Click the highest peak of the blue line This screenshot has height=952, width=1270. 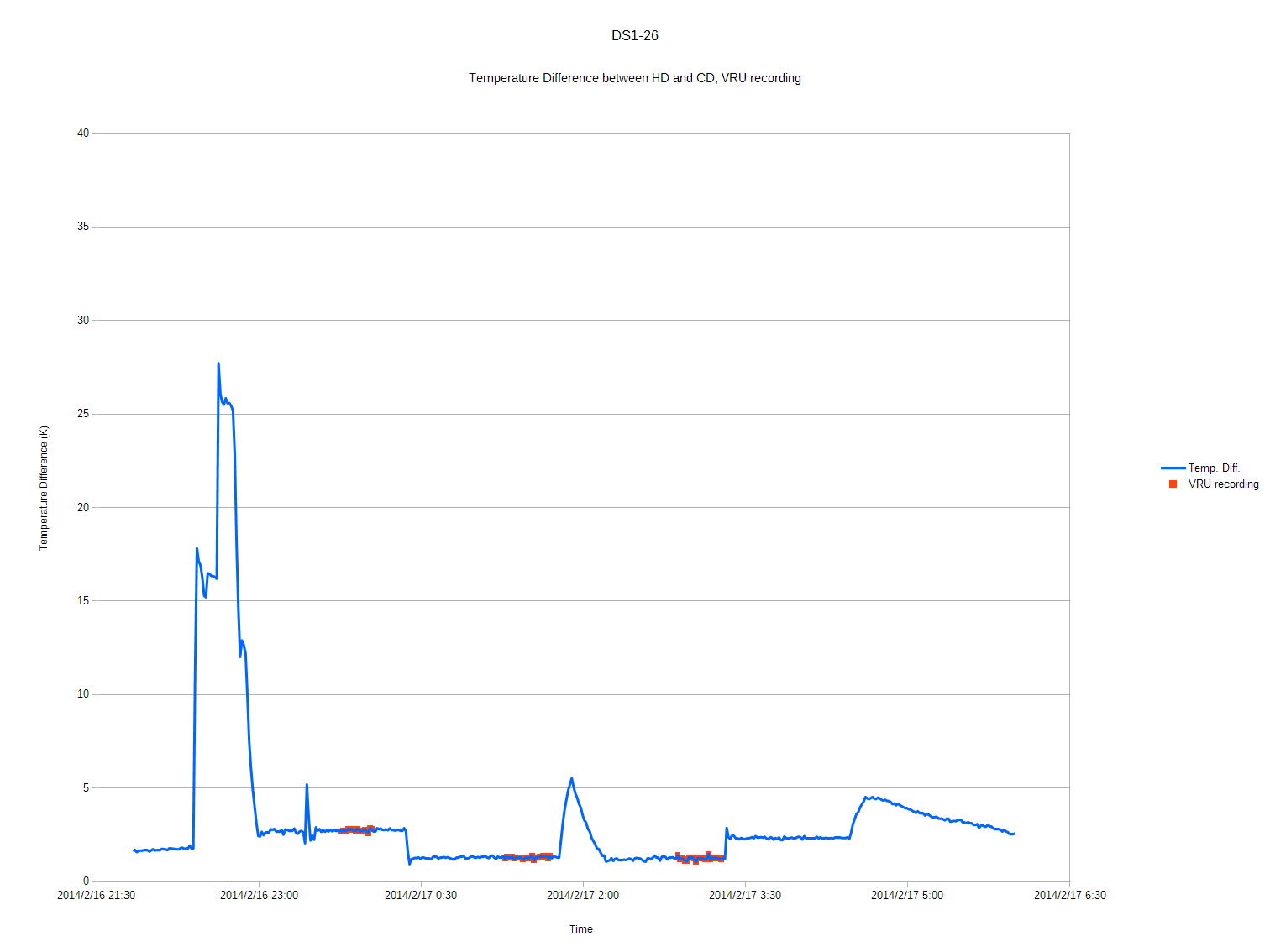click(x=218, y=364)
